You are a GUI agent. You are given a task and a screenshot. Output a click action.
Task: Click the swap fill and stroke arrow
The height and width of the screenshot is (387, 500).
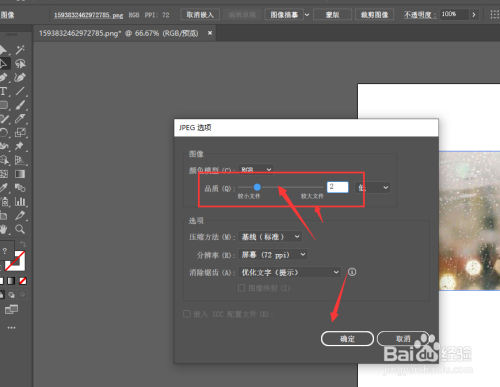coord(23,244)
